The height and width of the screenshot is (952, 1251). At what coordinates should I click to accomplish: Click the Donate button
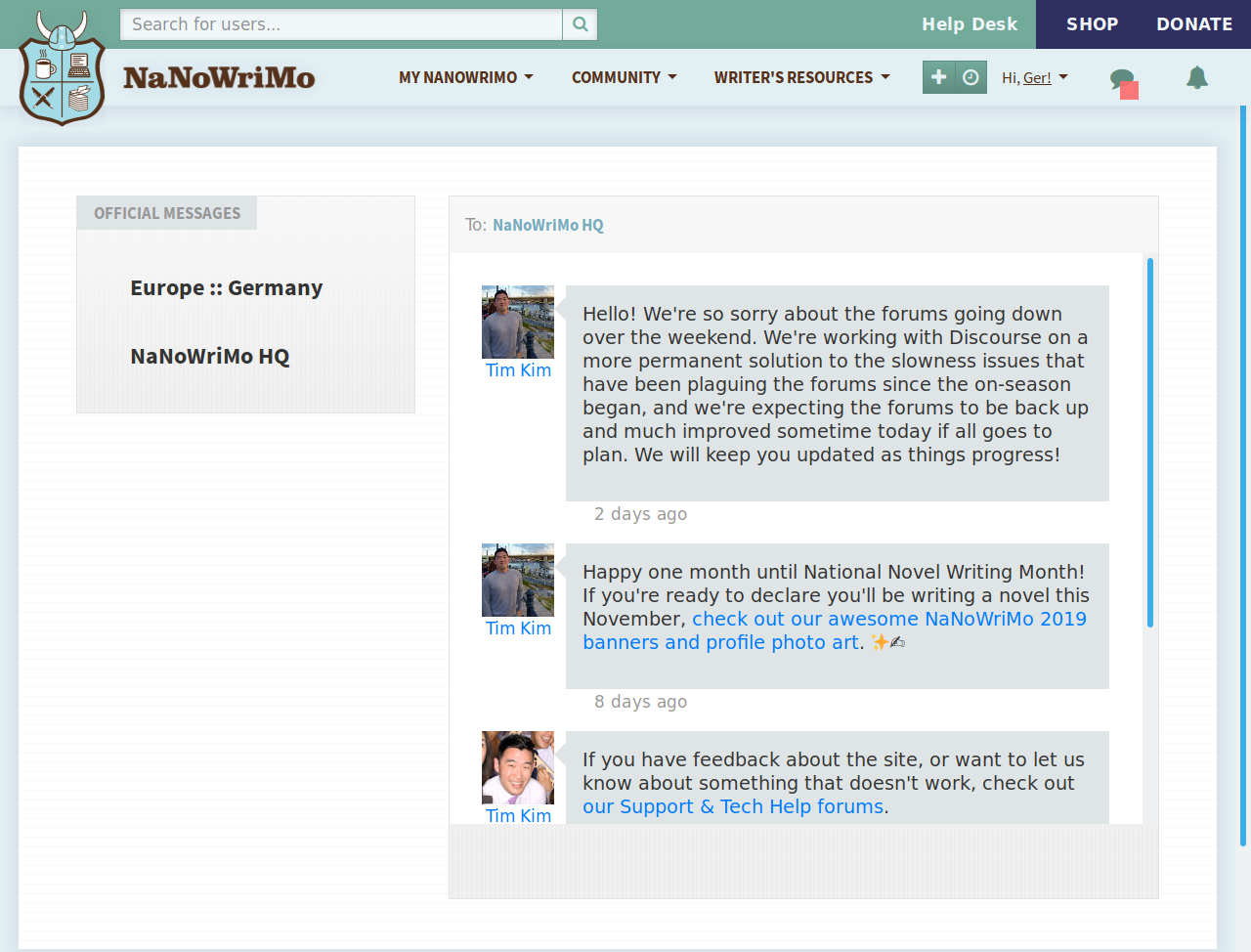(x=1194, y=24)
